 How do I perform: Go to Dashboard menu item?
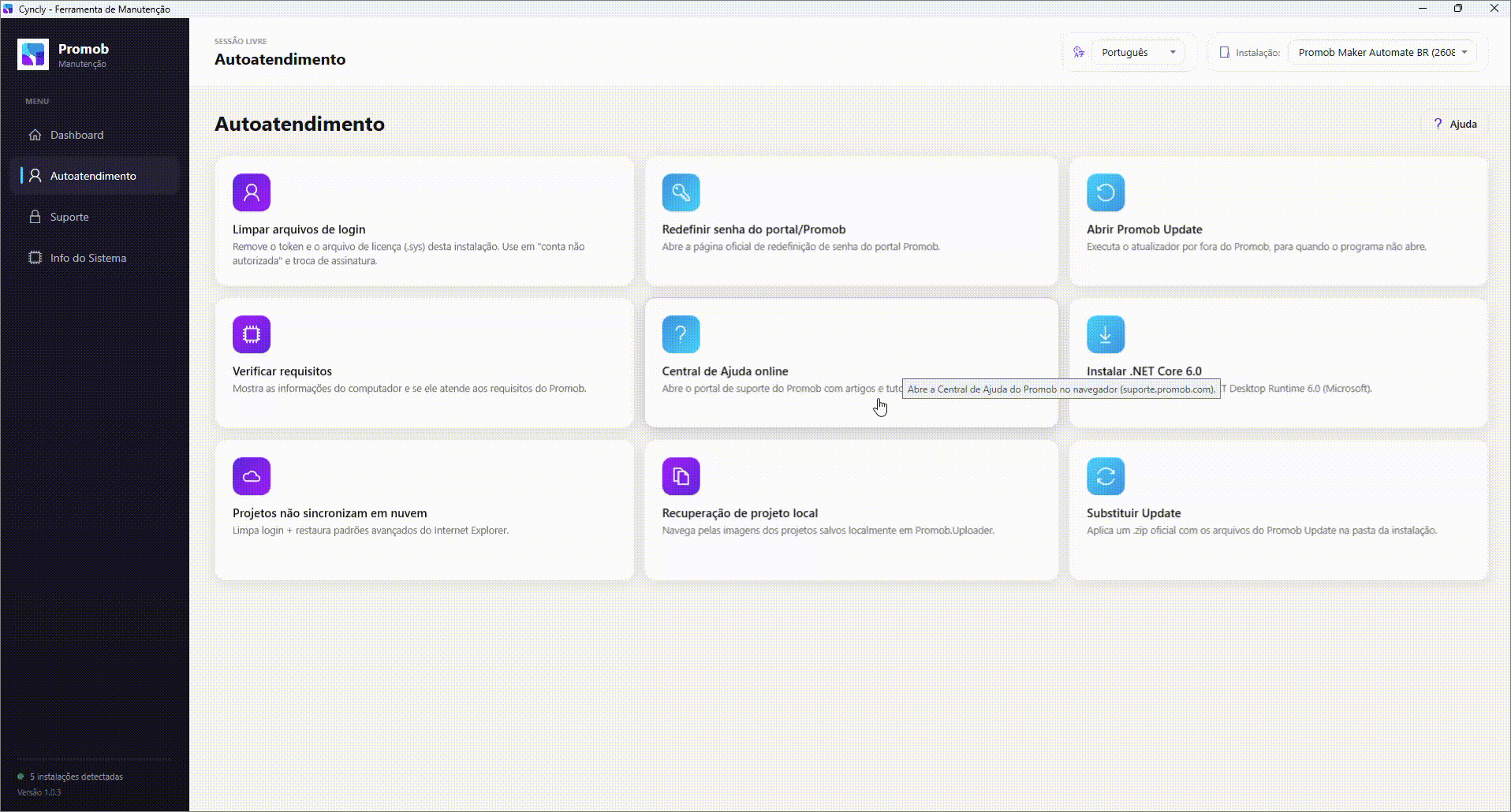(x=95, y=135)
